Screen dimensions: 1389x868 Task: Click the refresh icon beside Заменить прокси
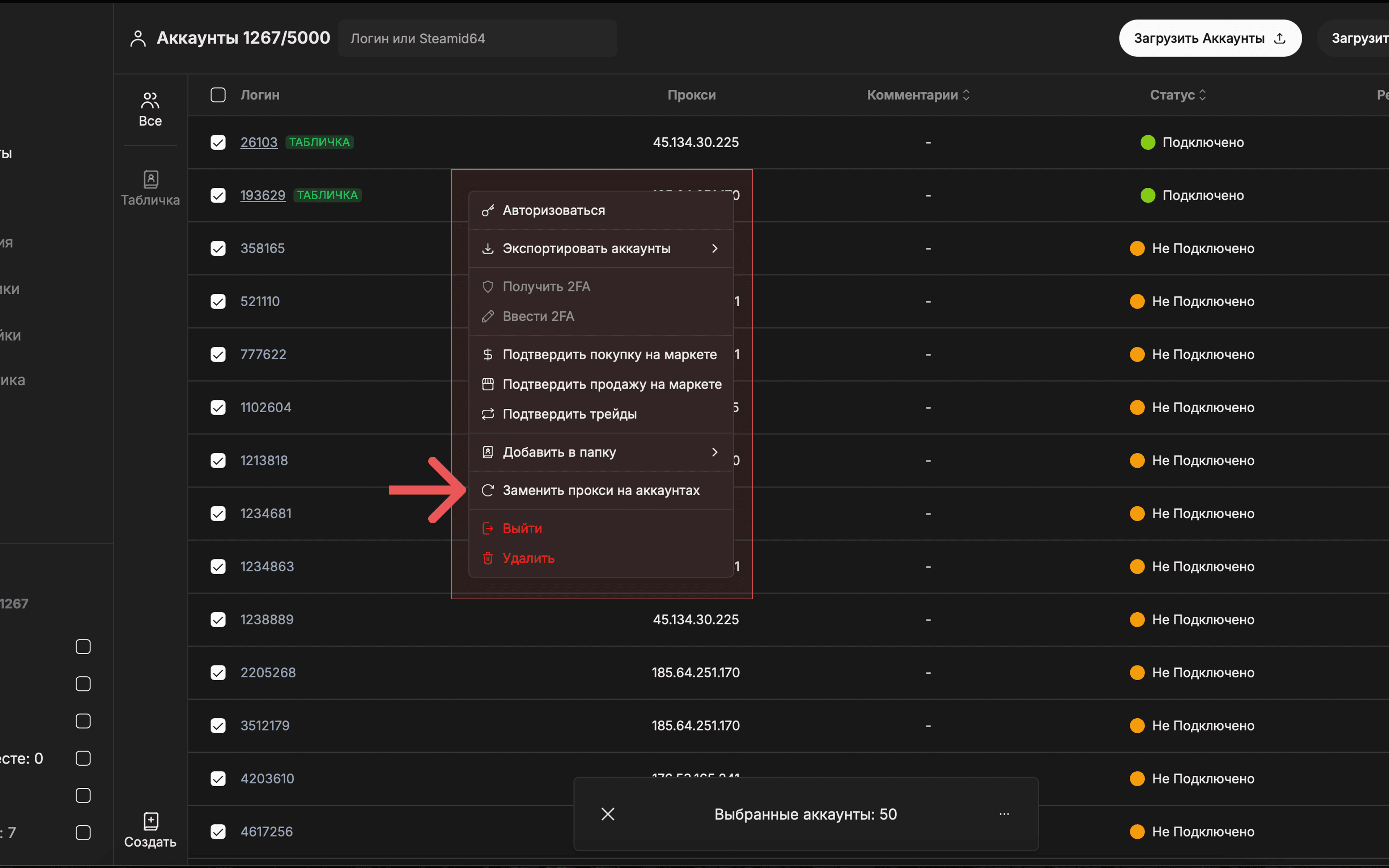pyautogui.click(x=488, y=490)
